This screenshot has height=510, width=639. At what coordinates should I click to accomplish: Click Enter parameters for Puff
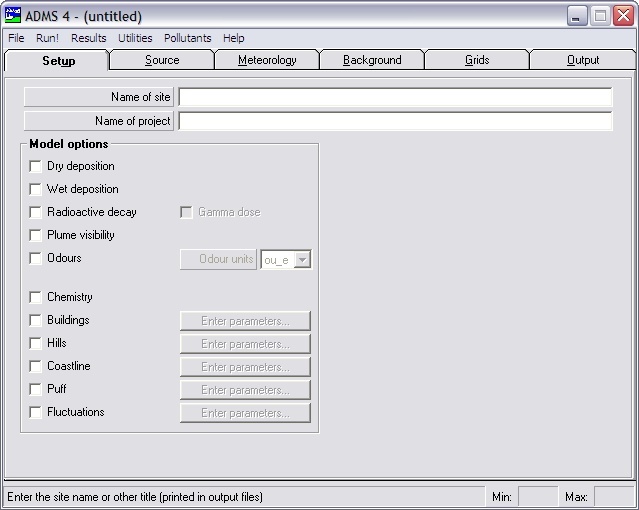[x=245, y=390]
